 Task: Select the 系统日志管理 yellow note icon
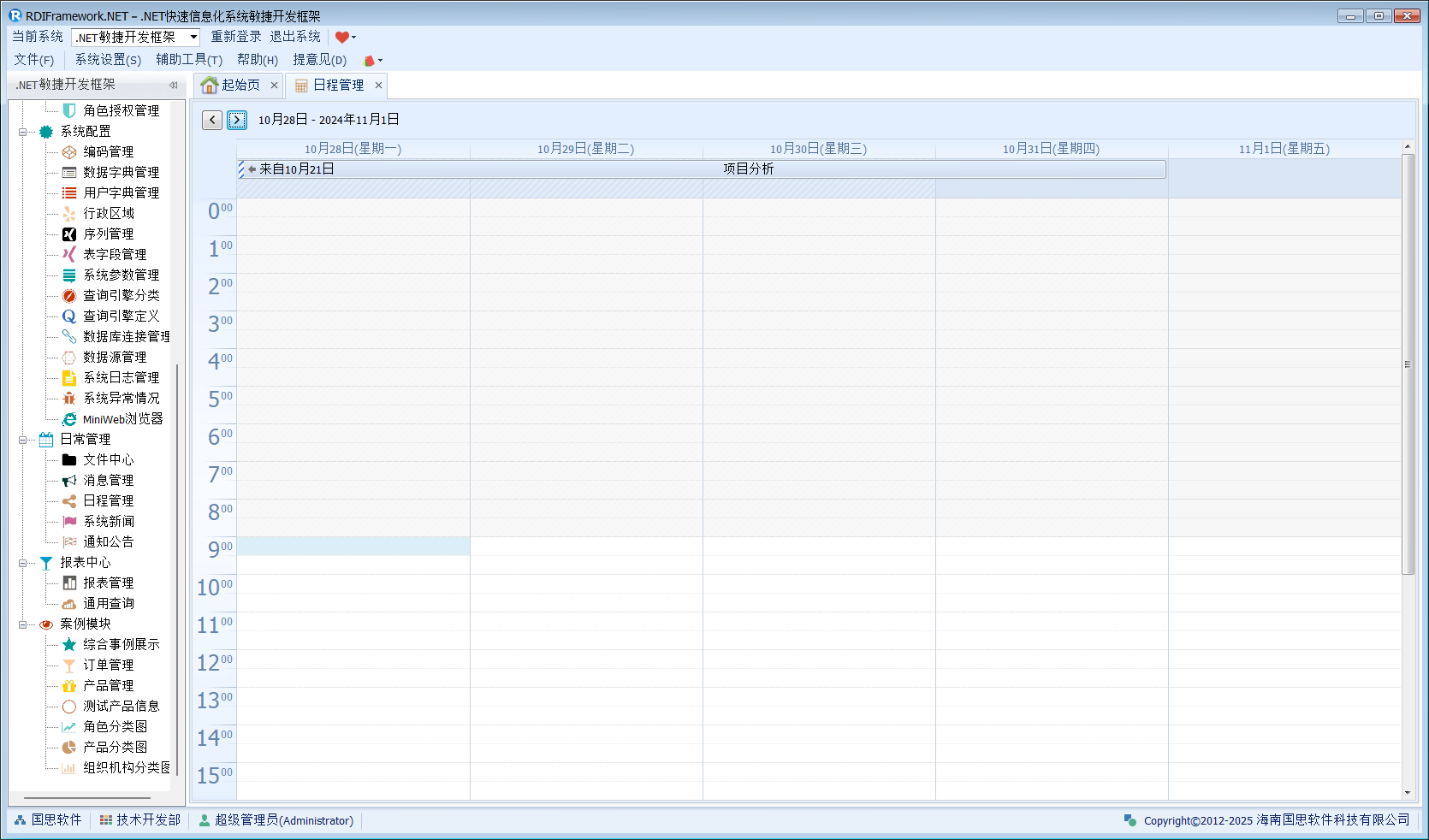click(x=69, y=378)
